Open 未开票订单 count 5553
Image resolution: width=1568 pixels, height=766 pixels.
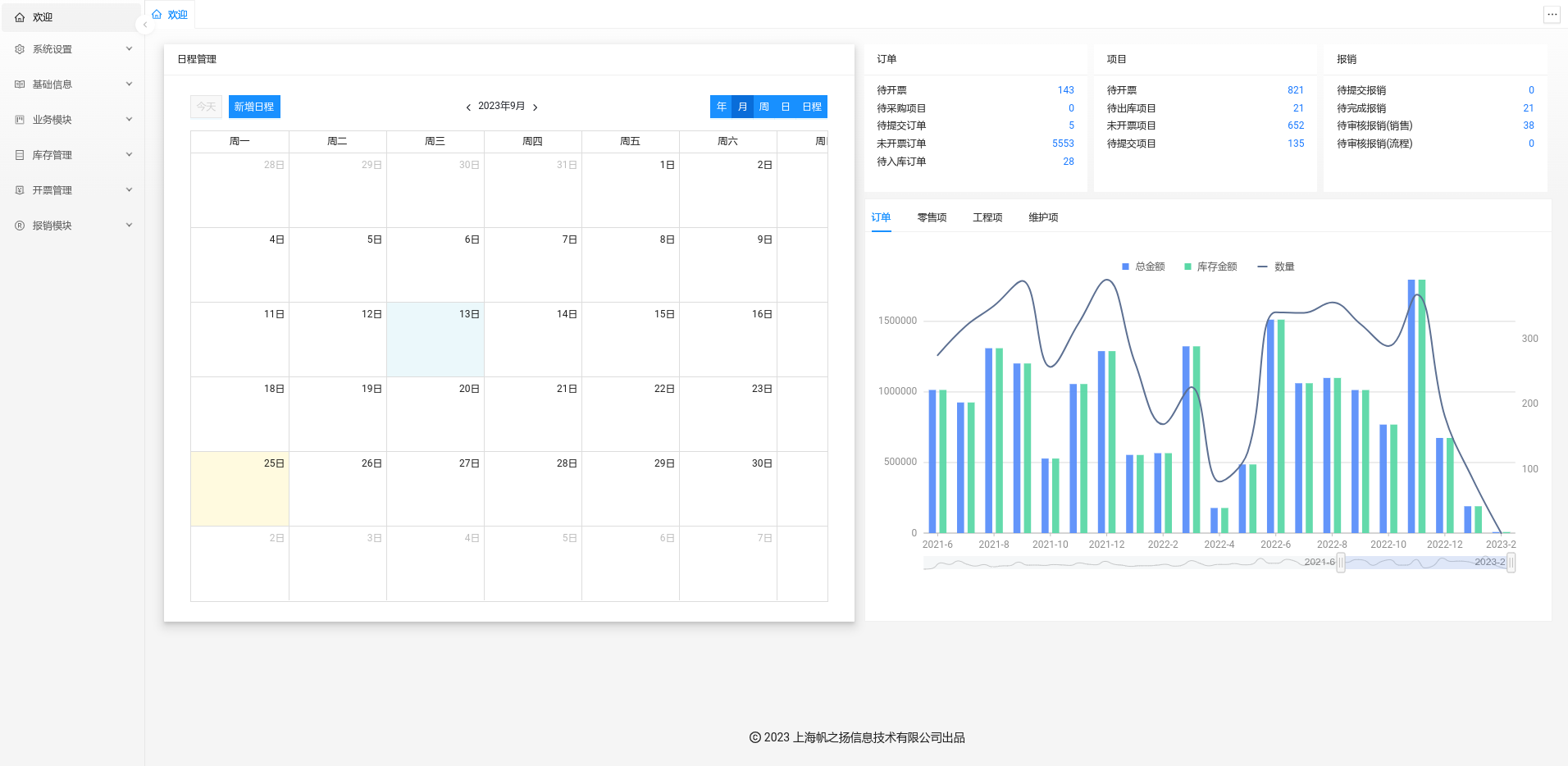tap(1063, 144)
